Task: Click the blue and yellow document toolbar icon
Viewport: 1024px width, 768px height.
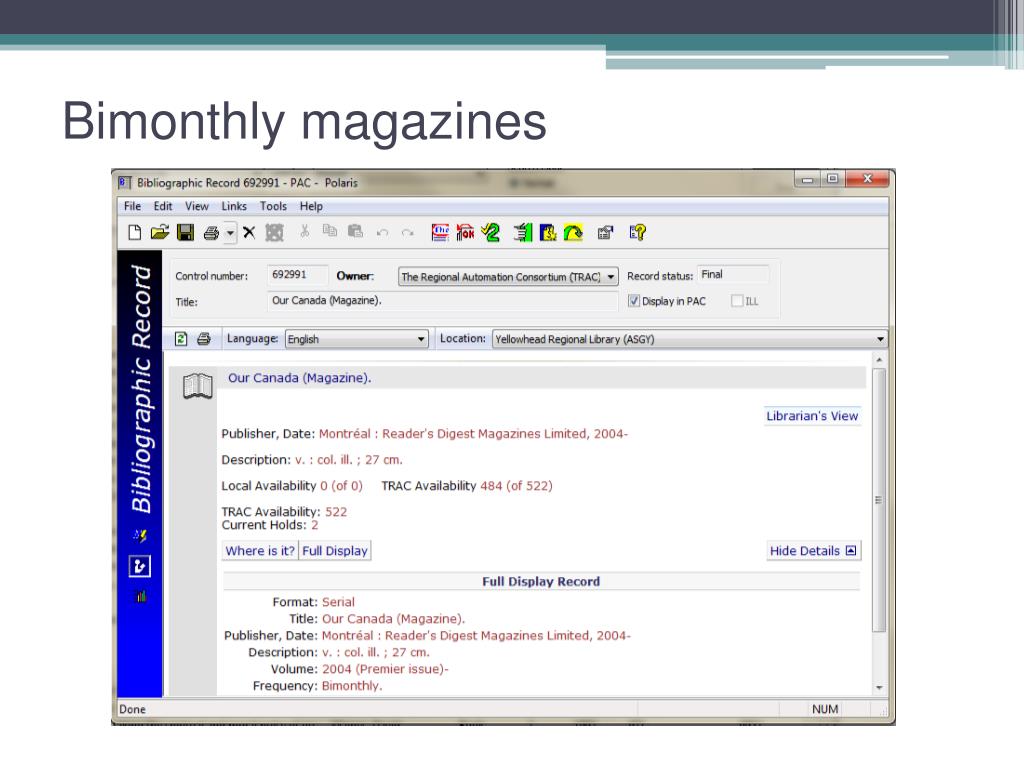Action: [x=548, y=232]
